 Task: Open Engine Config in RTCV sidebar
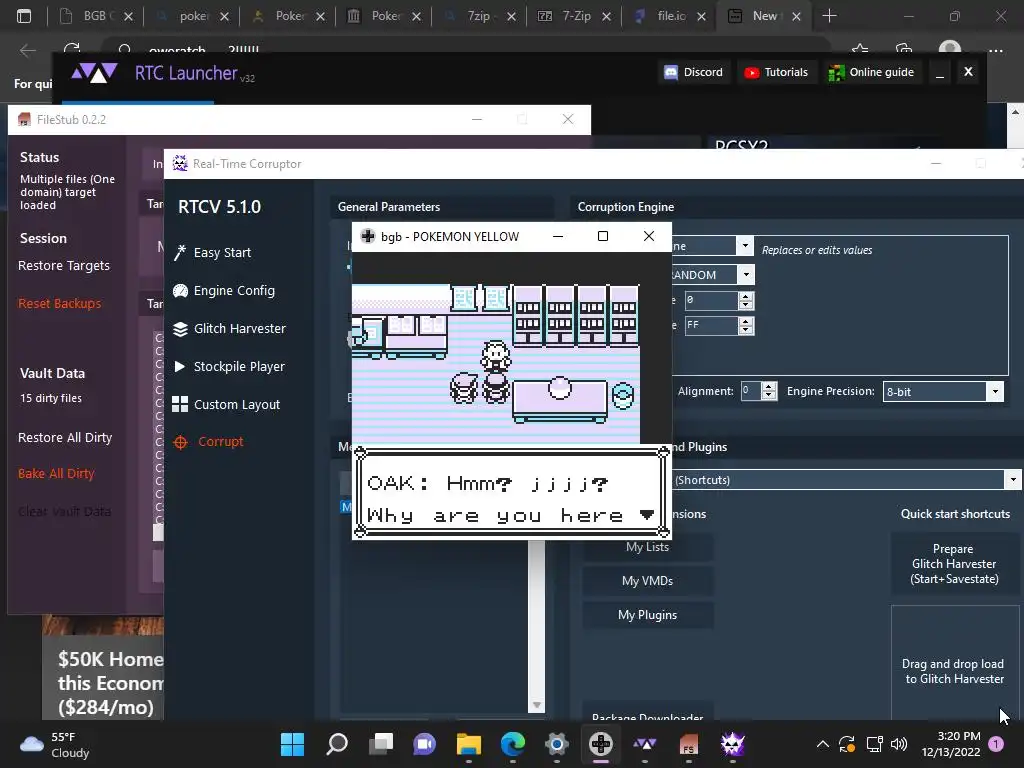coord(224,291)
